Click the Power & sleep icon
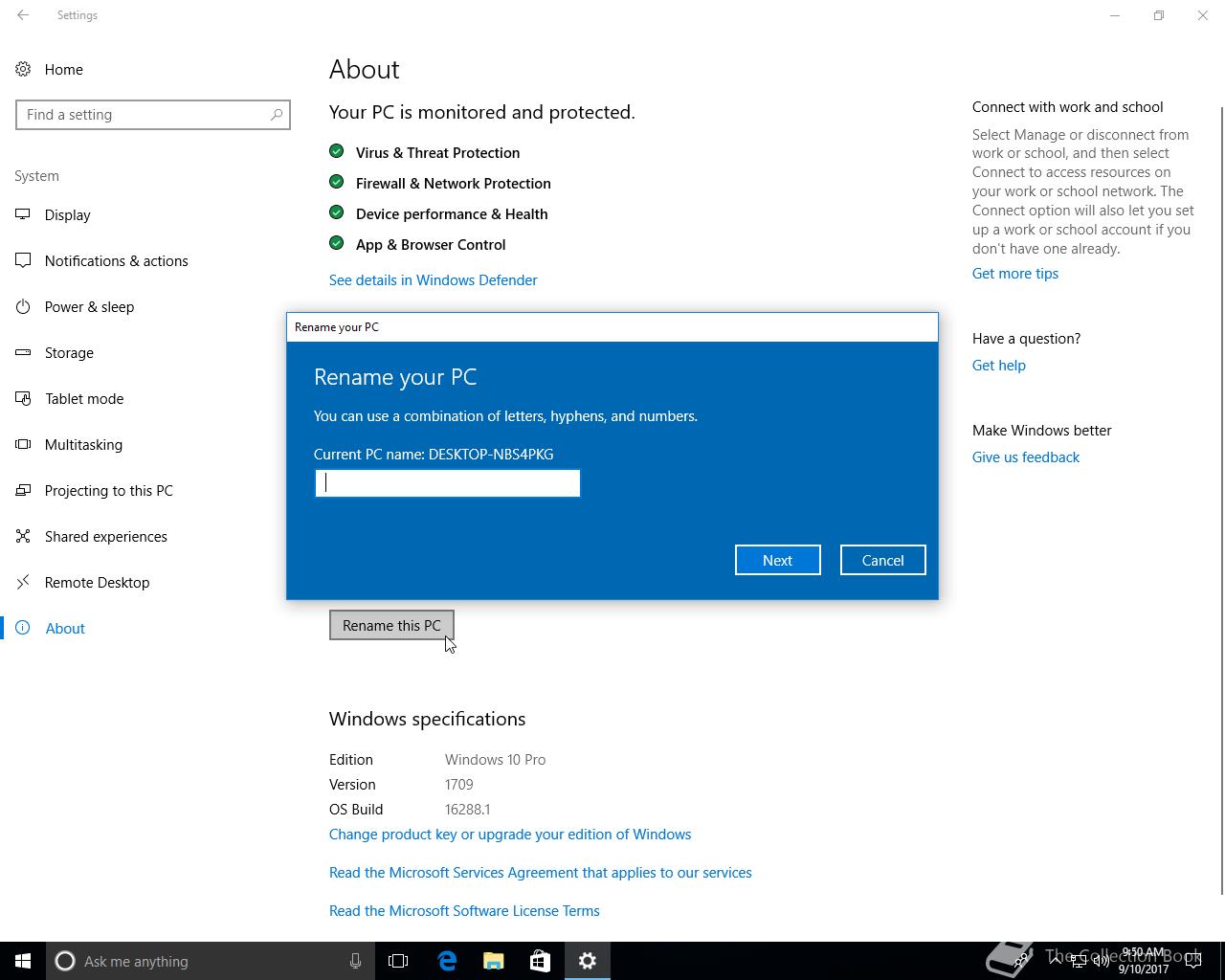Image resolution: width=1225 pixels, height=980 pixels. click(23, 306)
